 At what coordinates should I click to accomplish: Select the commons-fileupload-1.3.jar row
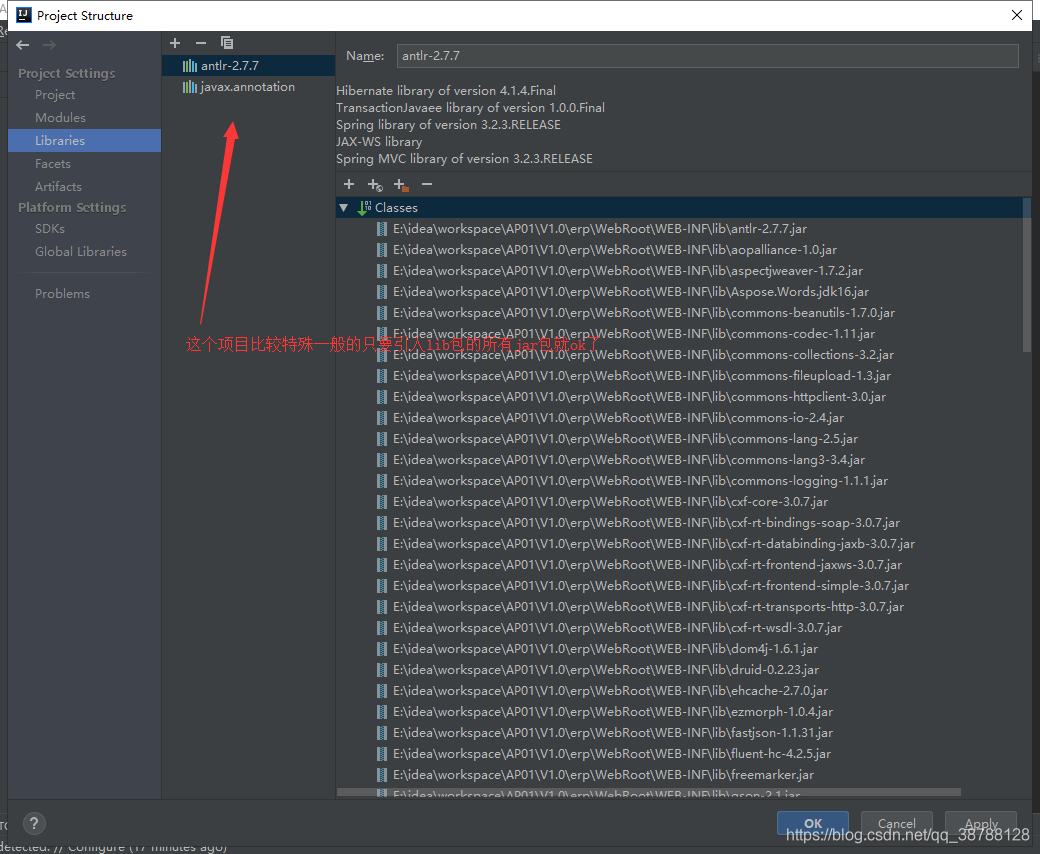679,376
